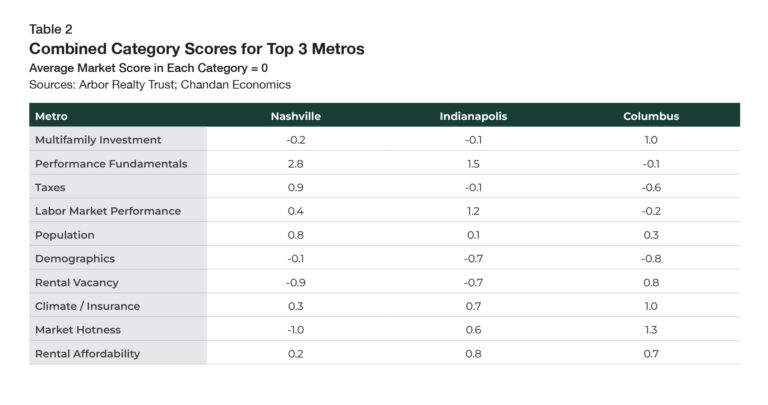Screen dimensions: 768x405
Task: Select the Labor Market Performance row label
Action: [x=108, y=211]
